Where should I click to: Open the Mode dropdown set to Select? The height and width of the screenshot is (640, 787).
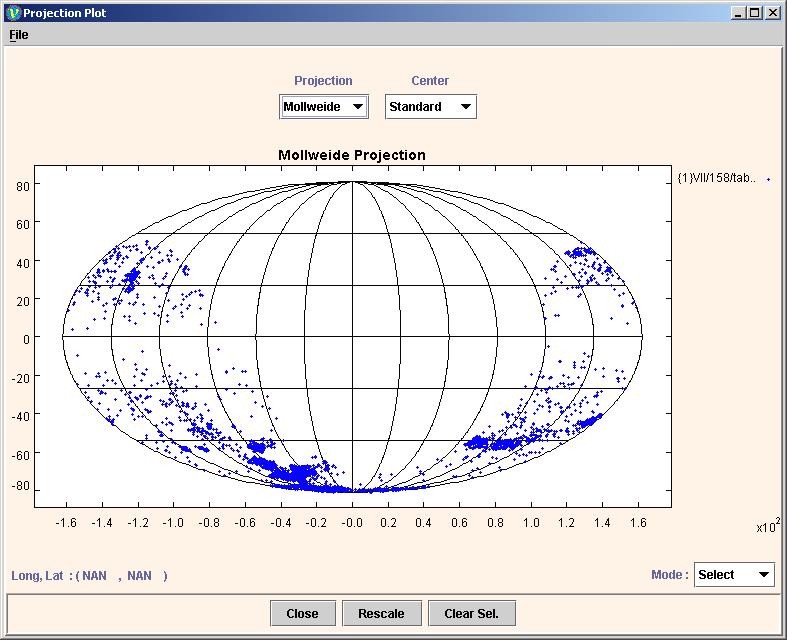click(733, 575)
